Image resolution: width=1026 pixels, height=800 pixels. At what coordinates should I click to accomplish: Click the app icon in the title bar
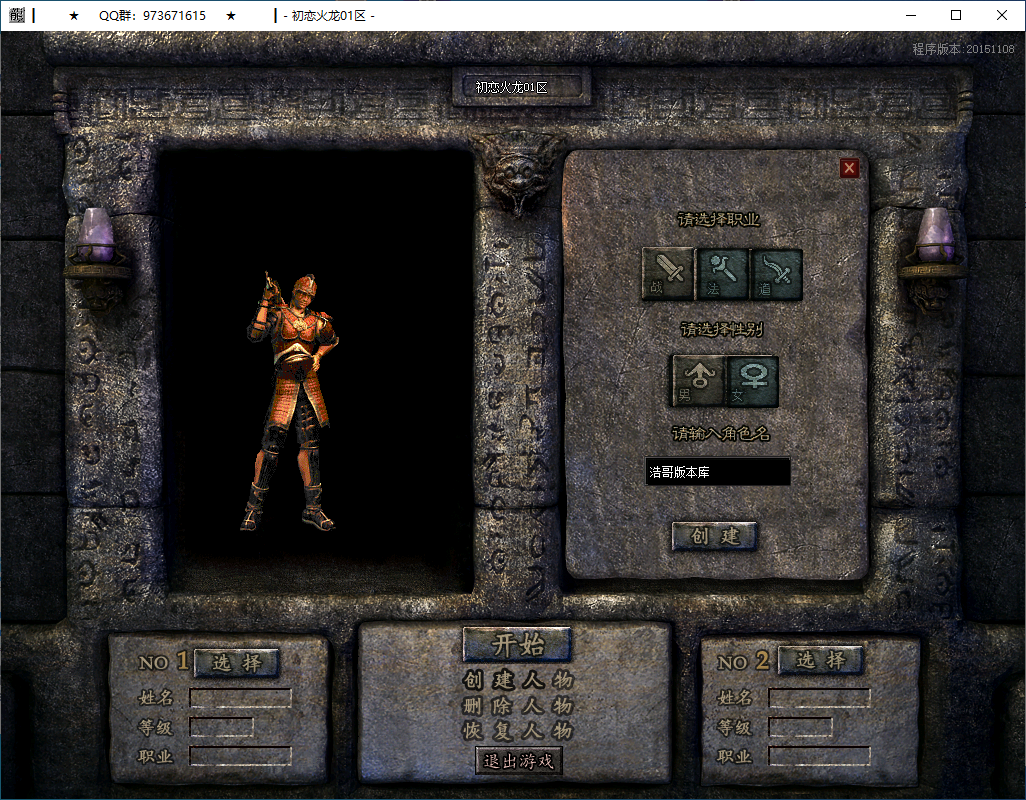point(17,15)
